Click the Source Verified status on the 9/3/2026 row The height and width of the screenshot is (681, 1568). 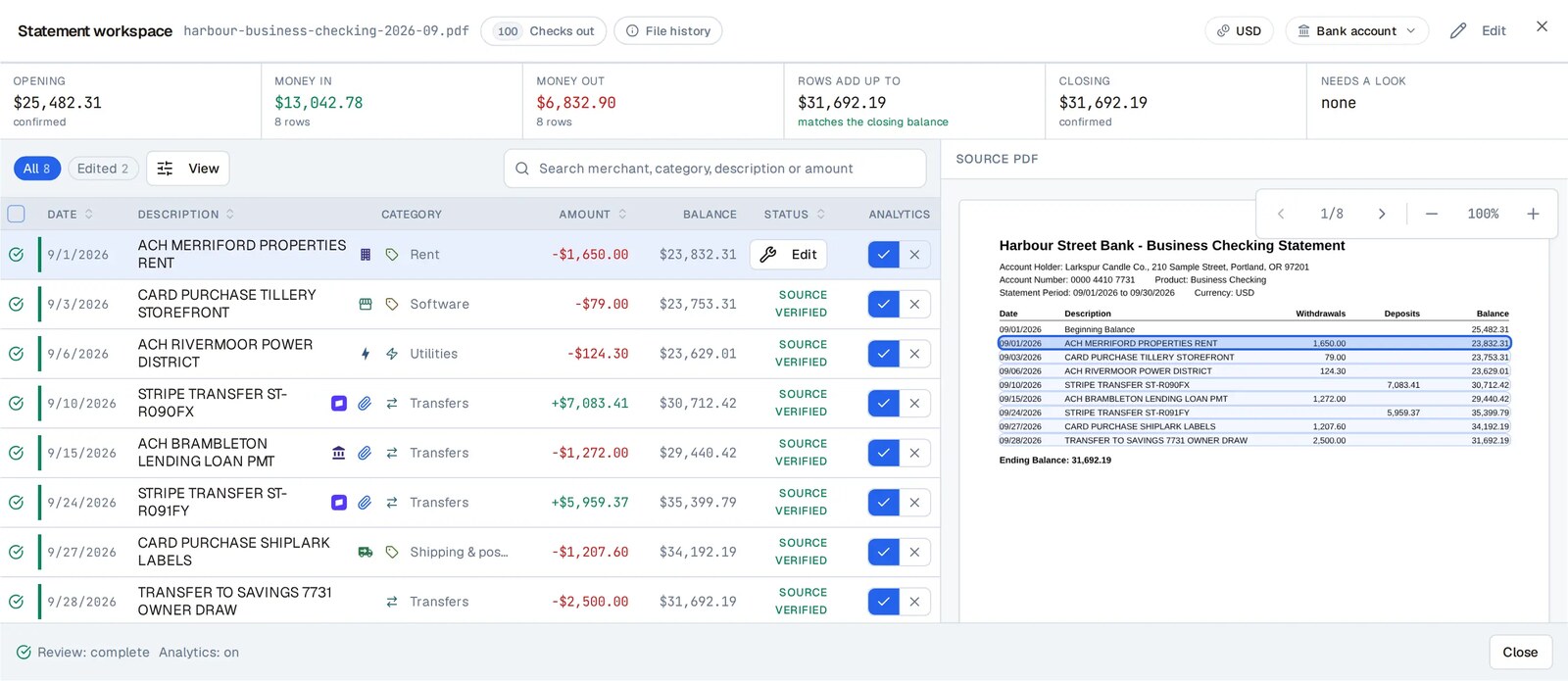803,304
